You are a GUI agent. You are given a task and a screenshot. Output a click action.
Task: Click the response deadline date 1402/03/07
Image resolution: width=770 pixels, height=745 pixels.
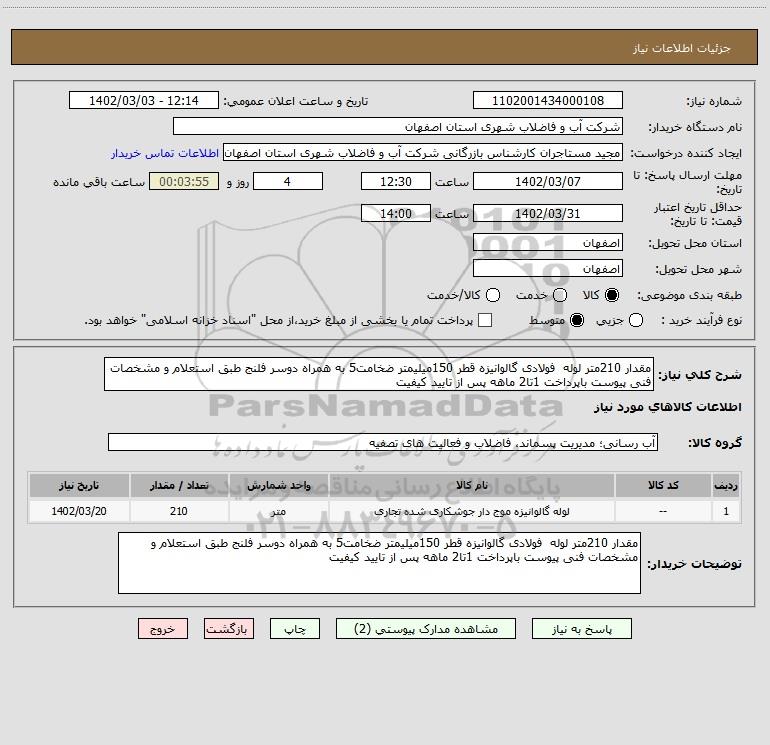(x=548, y=181)
